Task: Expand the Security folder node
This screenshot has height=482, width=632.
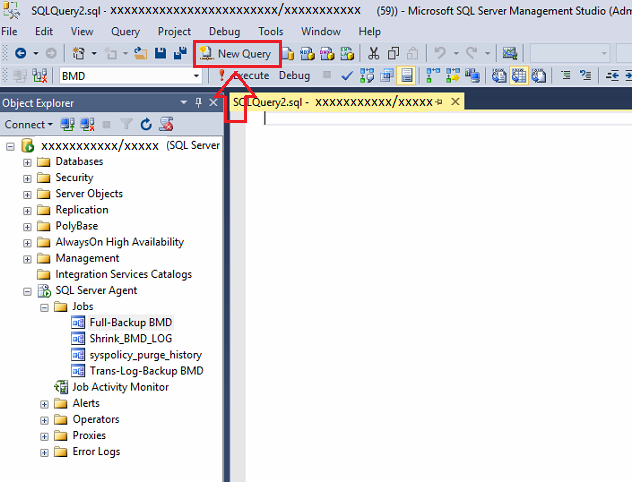Action: click(x=27, y=179)
